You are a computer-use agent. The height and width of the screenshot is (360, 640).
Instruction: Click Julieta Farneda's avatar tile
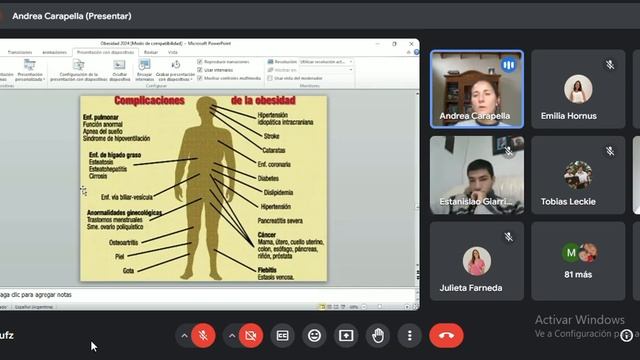coord(477,261)
